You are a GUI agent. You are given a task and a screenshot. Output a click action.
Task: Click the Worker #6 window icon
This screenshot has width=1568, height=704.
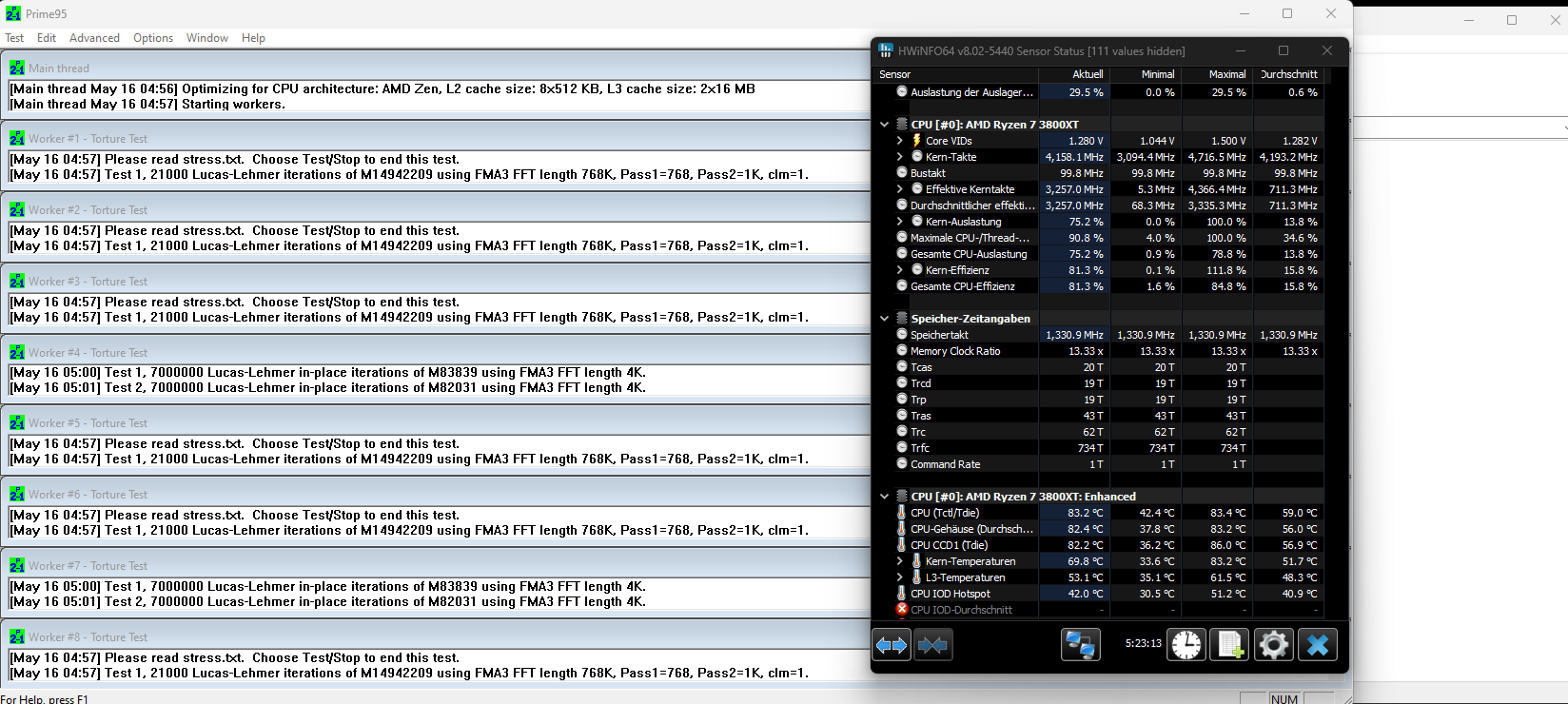point(17,494)
